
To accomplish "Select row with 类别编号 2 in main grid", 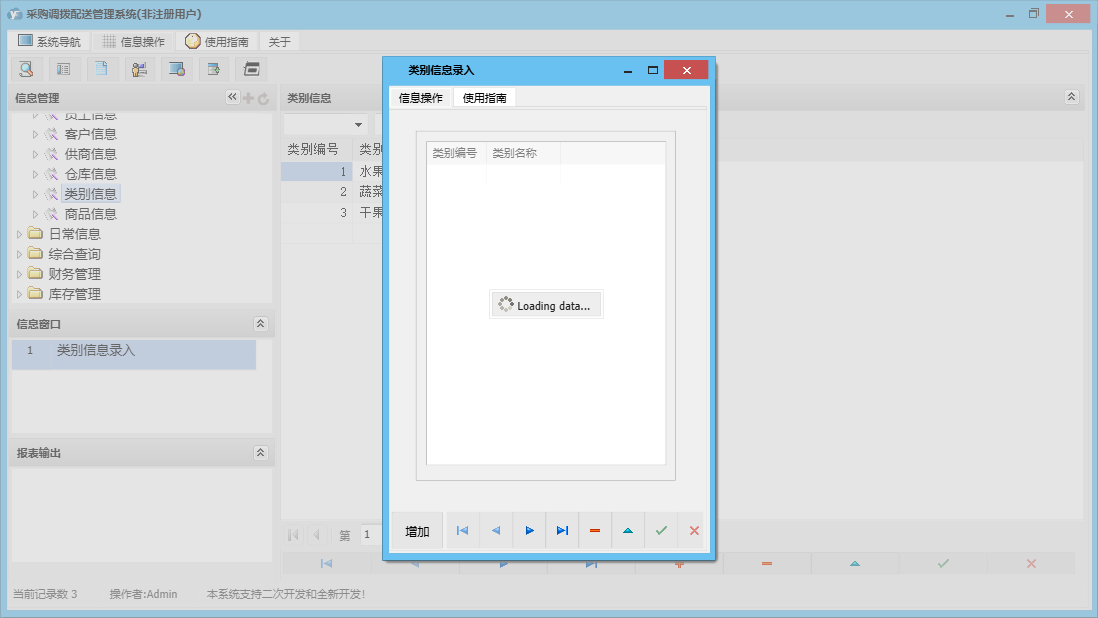I will tap(332, 192).
